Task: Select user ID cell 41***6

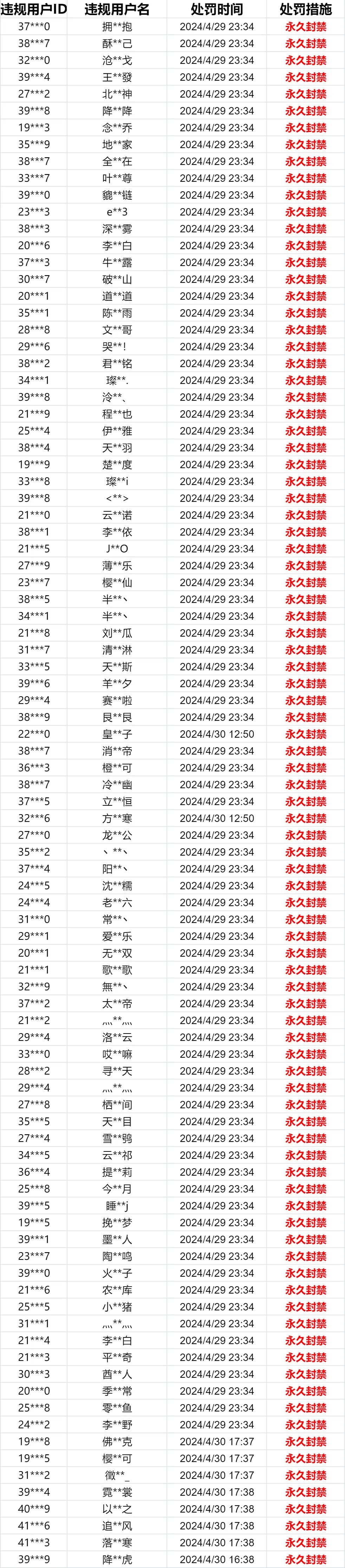Action: pyautogui.click(x=33, y=1526)
